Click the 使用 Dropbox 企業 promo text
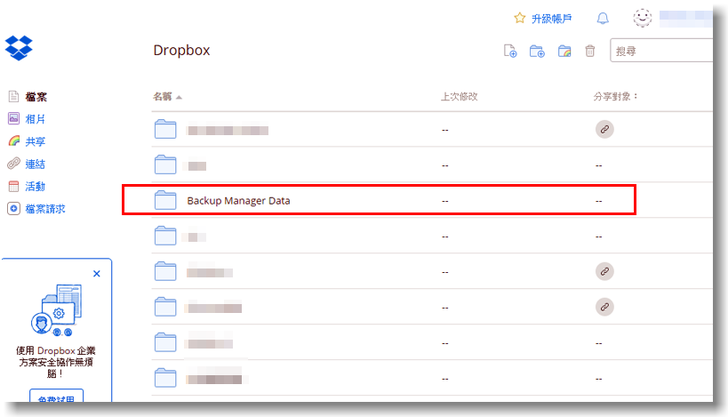 pyautogui.click(x=56, y=362)
